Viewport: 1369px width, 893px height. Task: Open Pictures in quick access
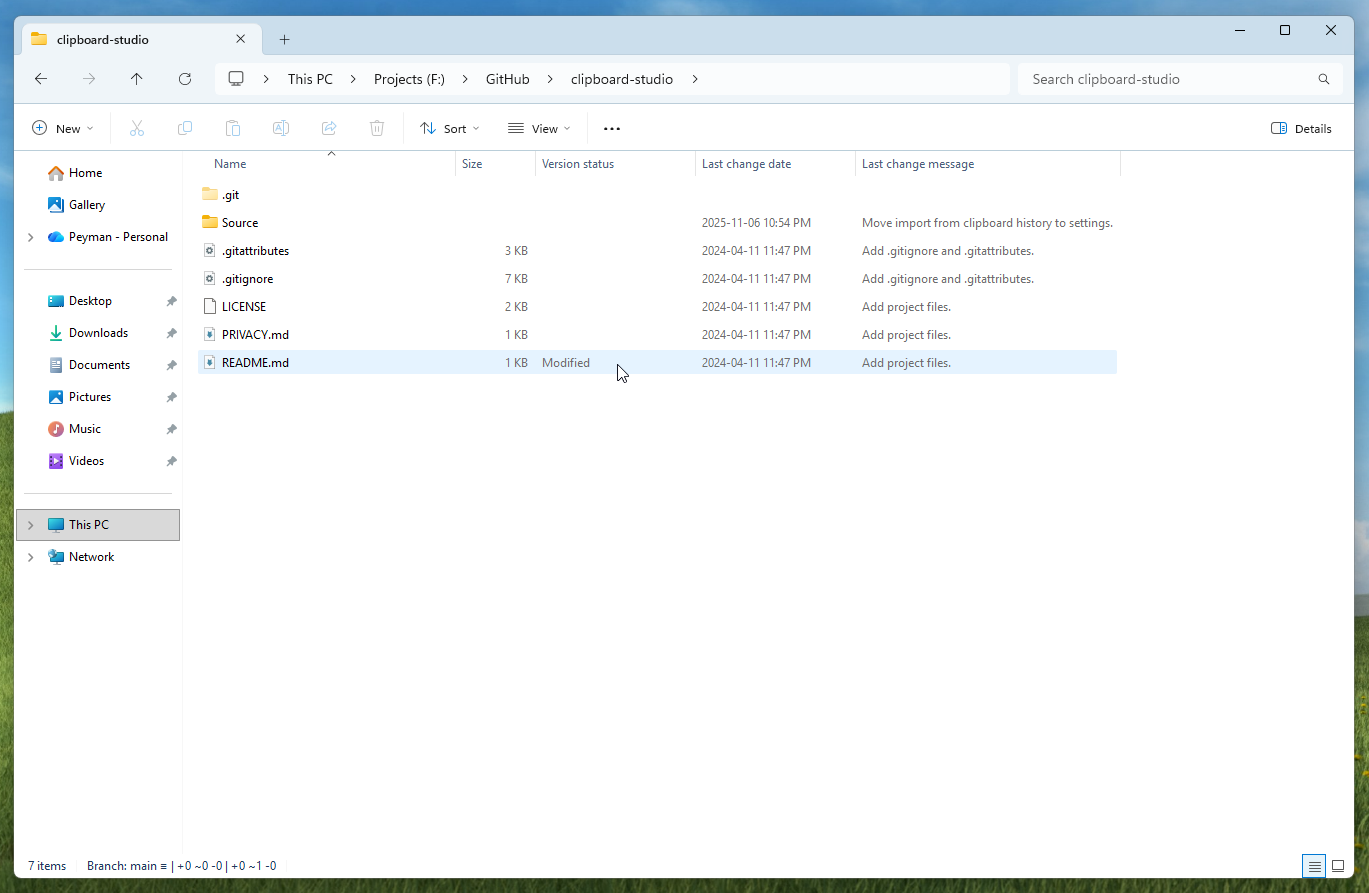click(90, 397)
